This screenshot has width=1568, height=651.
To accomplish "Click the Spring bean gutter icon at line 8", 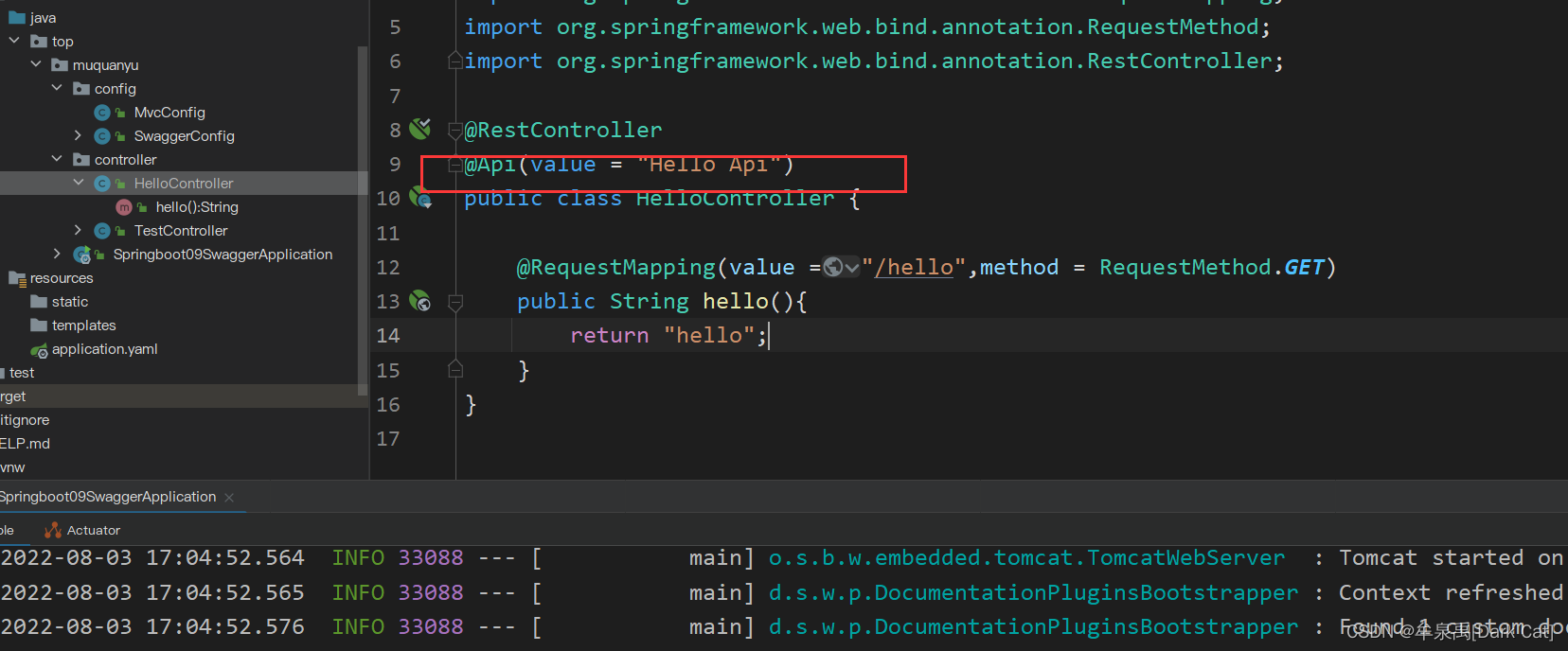I will (x=420, y=128).
